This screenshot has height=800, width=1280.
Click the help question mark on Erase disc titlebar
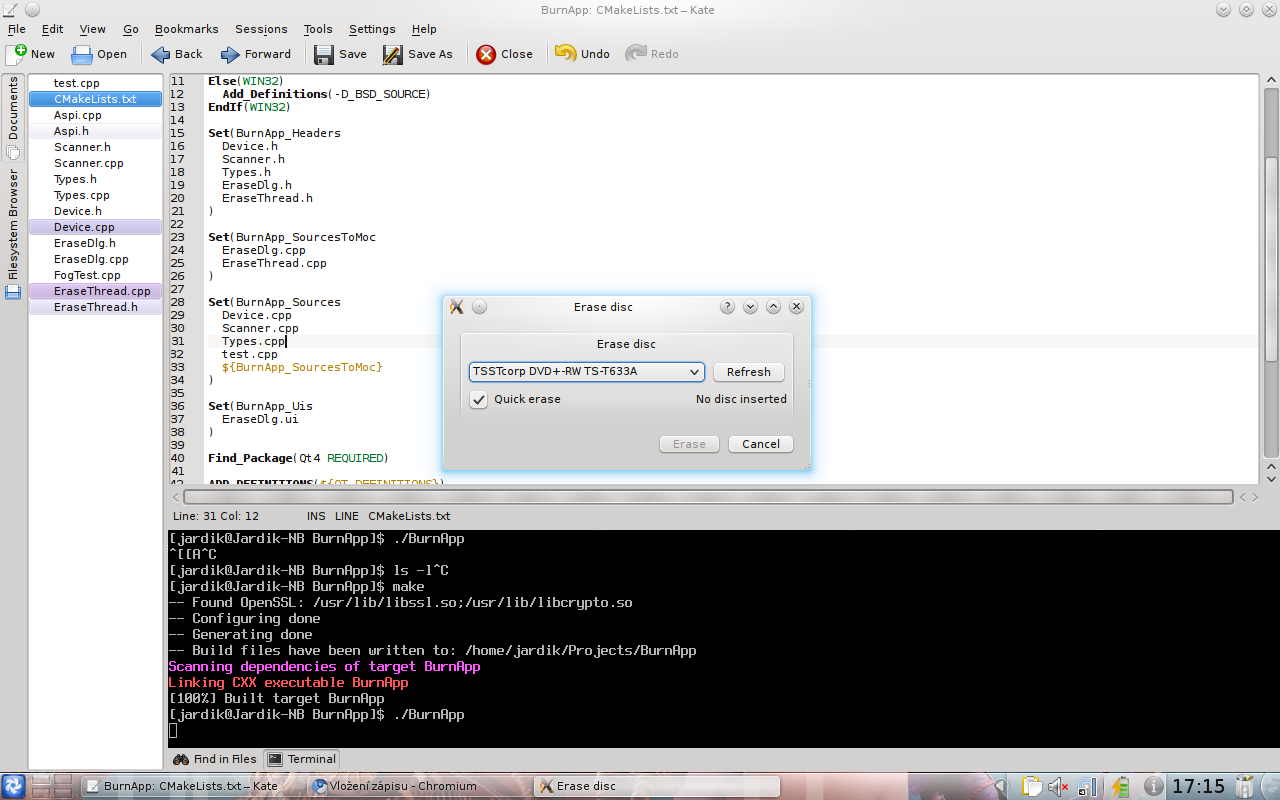point(727,307)
